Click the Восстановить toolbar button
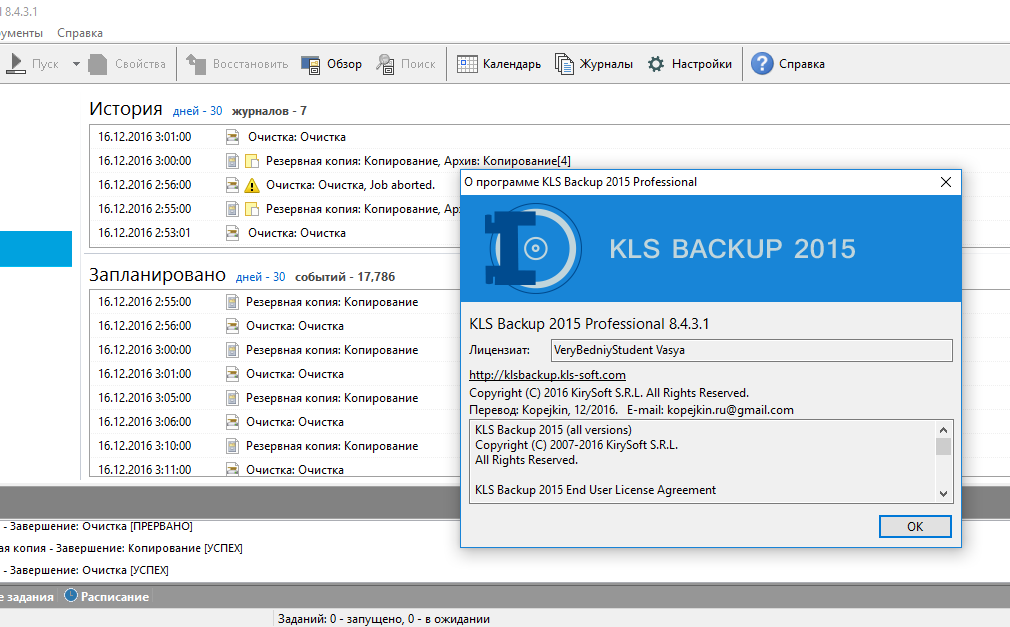The image size is (1010, 627). click(x=236, y=64)
